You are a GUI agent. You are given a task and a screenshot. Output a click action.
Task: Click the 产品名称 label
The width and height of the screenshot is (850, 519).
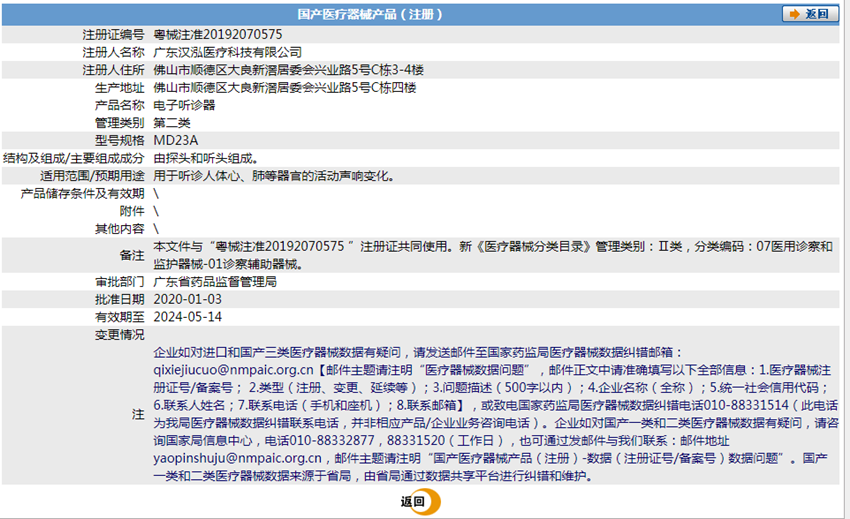point(120,105)
